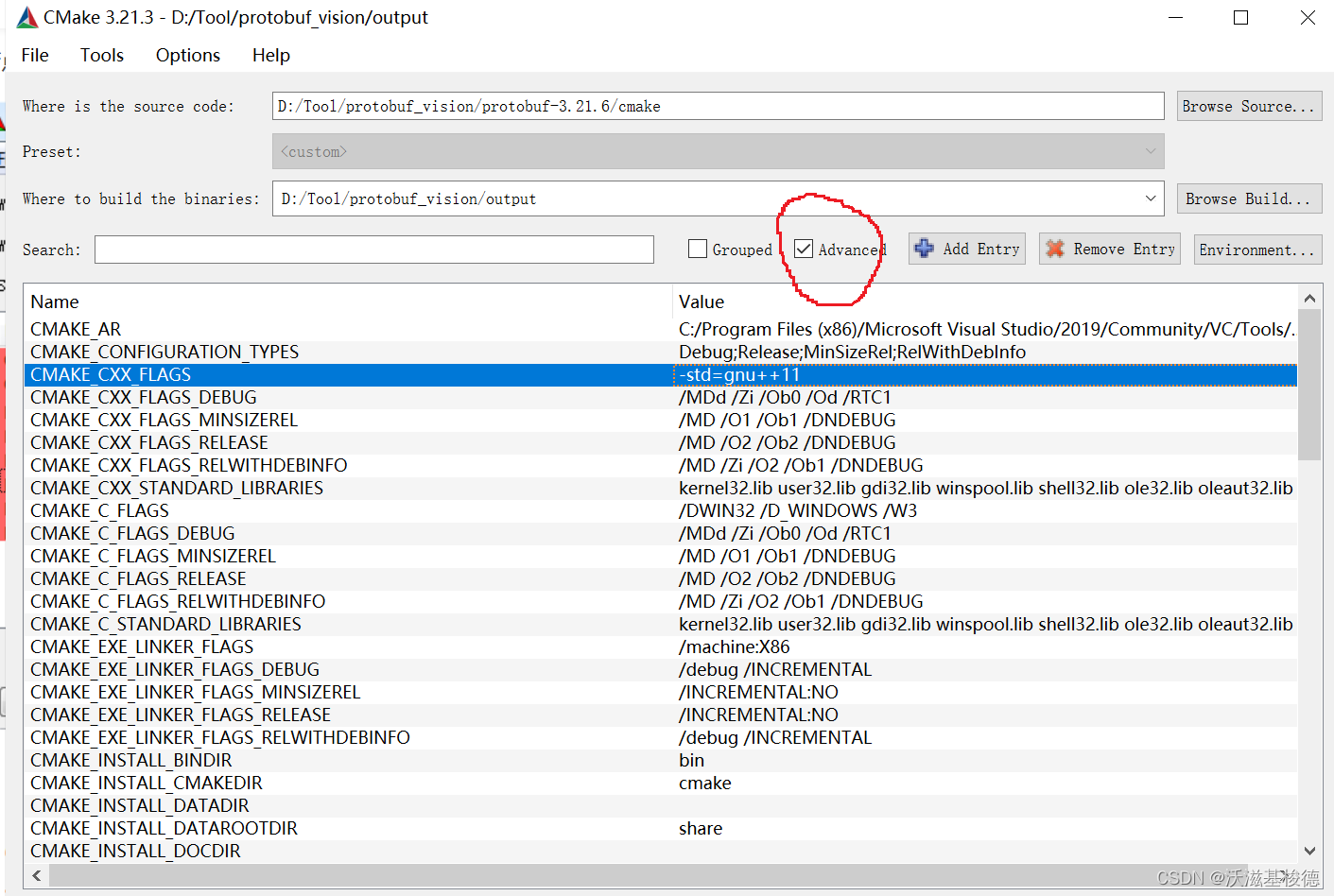
Task: Select the CMAKE_CXX_FLAGS_DEBUG entry
Action: pyautogui.click(x=144, y=397)
